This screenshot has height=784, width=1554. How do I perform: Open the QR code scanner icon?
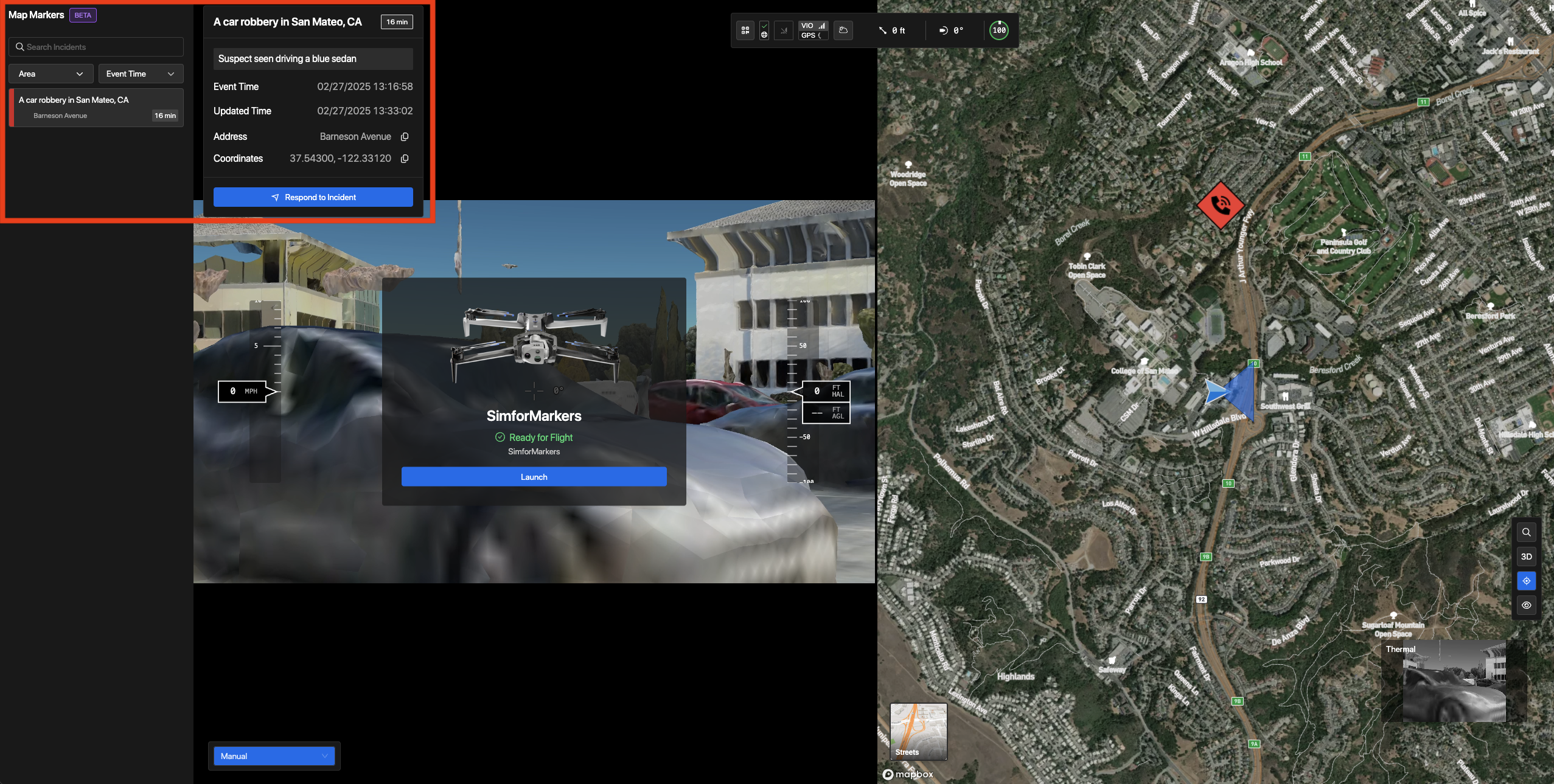point(745,30)
